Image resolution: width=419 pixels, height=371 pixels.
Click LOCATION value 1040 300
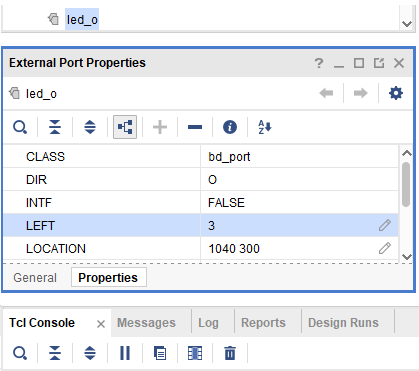point(234,249)
